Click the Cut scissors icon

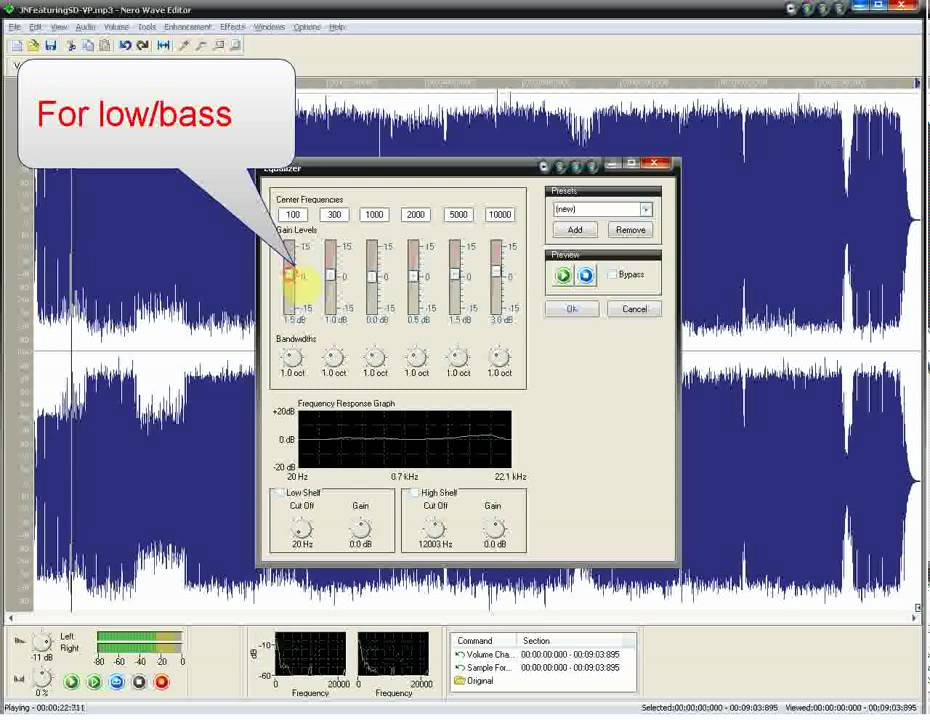coord(71,46)
